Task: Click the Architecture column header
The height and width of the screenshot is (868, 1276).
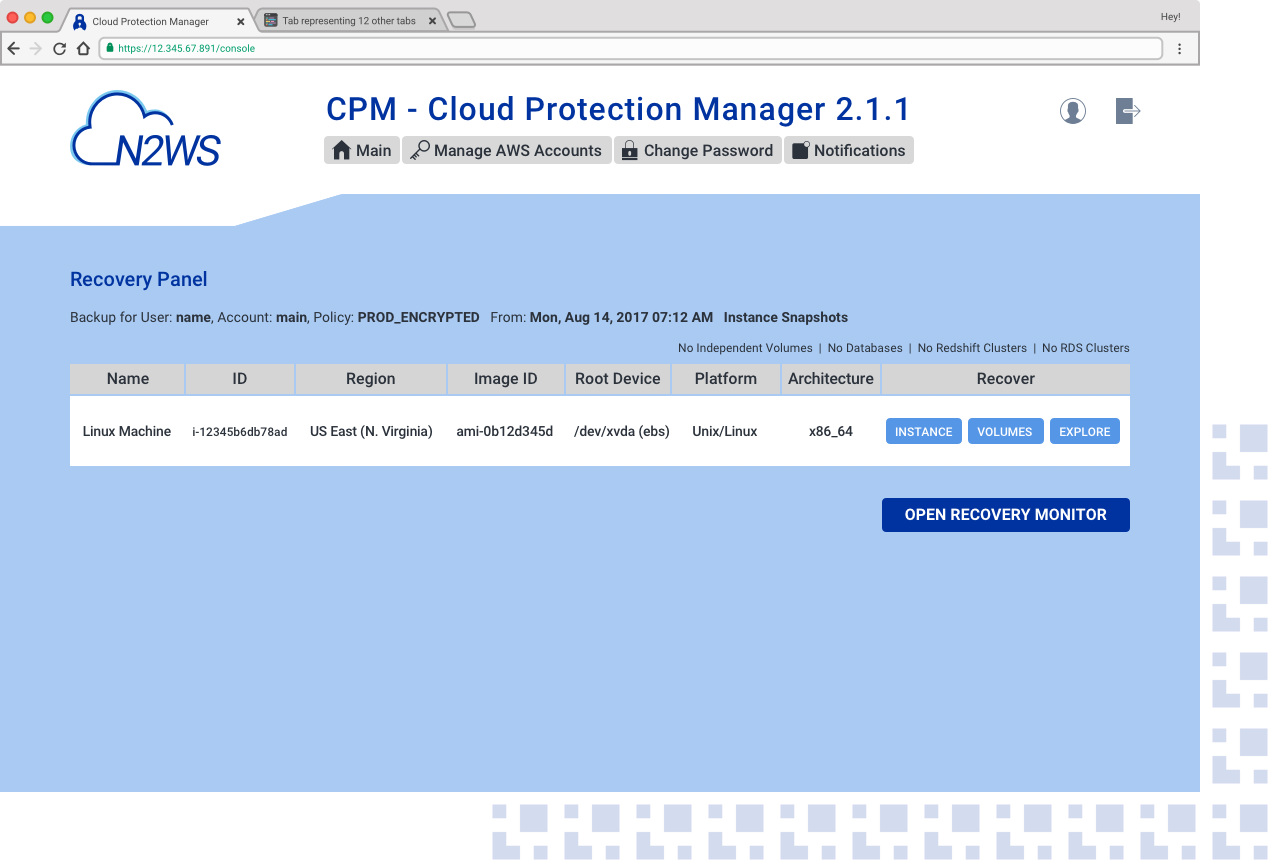Action: (831, 379)
